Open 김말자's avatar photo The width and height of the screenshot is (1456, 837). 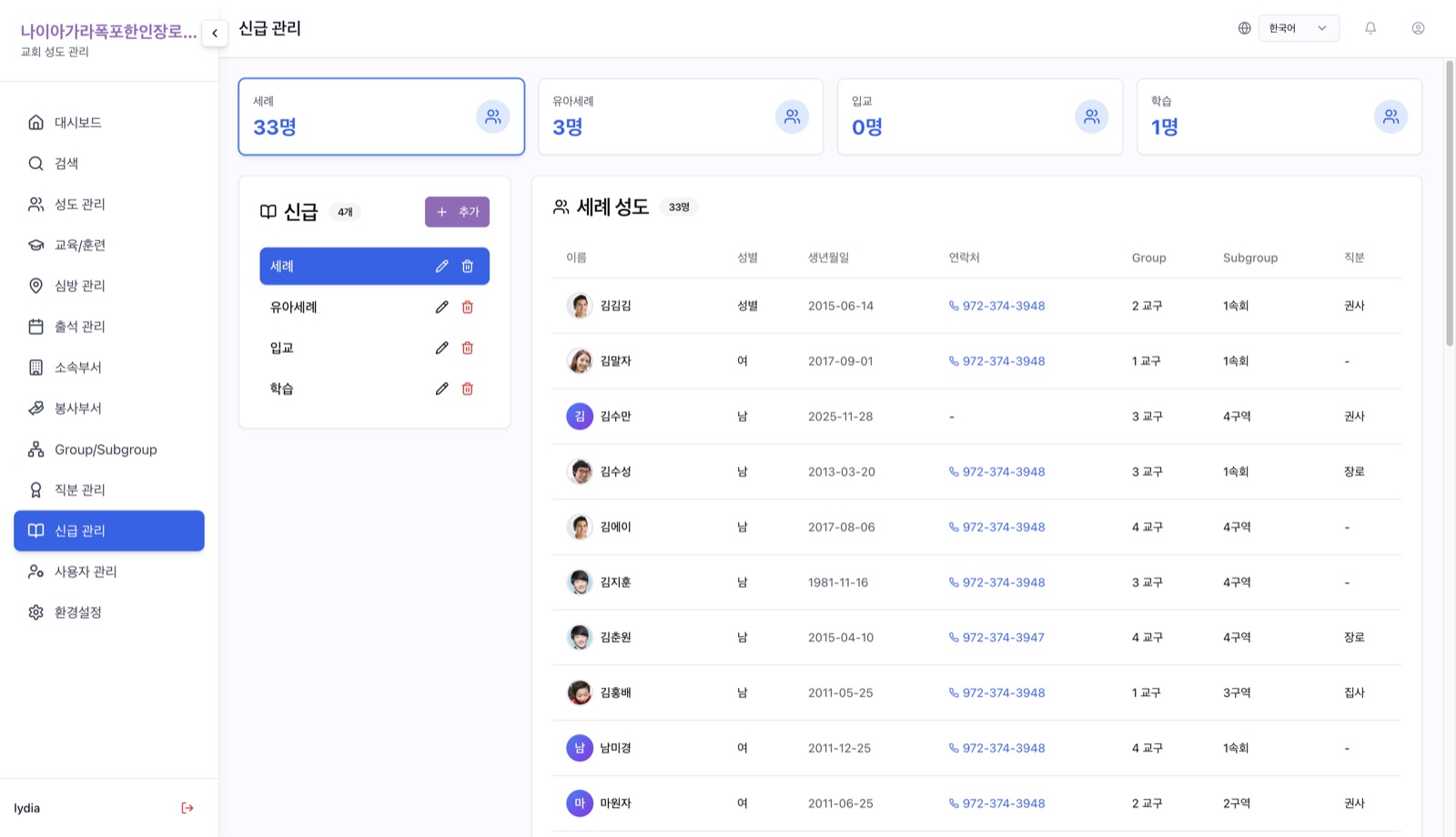[x=580, y=361]
